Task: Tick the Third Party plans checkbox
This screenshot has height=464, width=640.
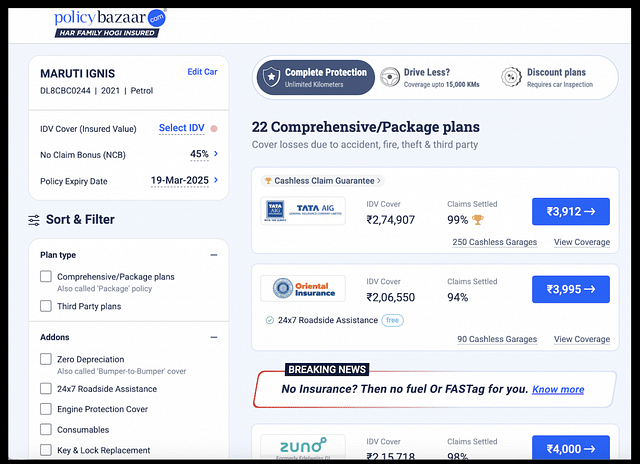Action: click(46, 306)
